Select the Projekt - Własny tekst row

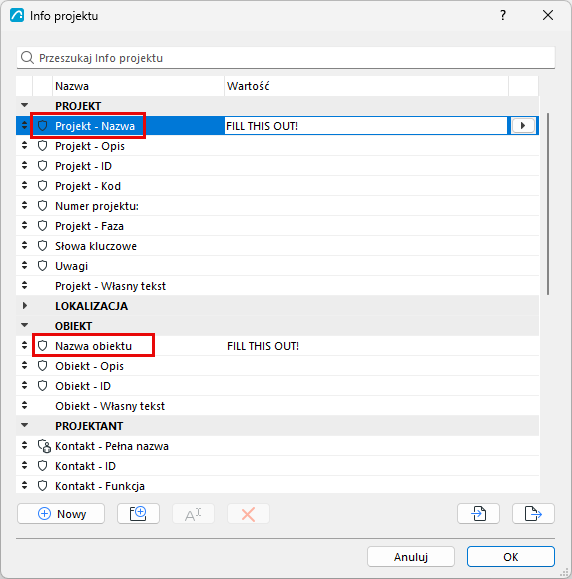277,286
